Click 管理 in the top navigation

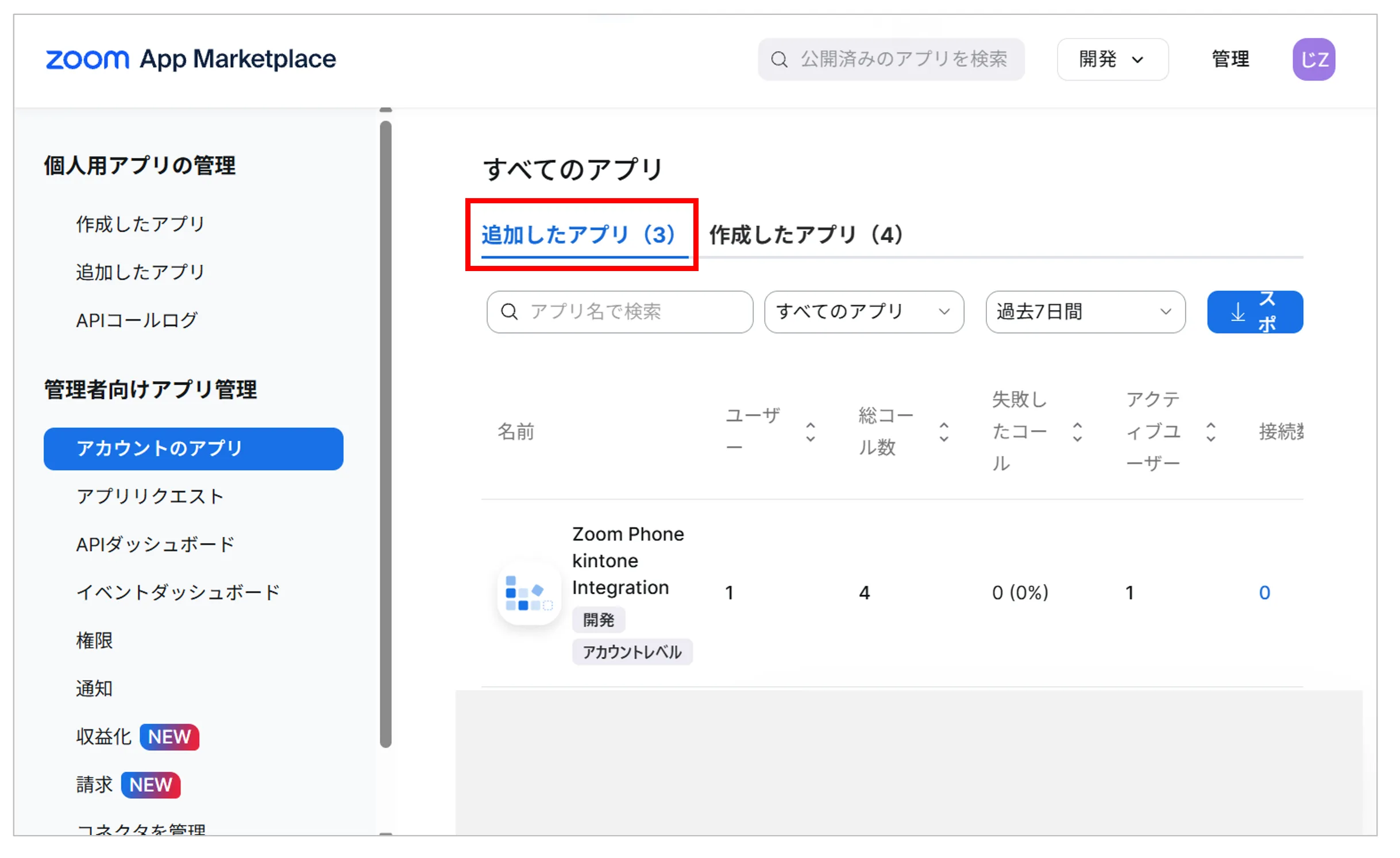coord(1230,59)
